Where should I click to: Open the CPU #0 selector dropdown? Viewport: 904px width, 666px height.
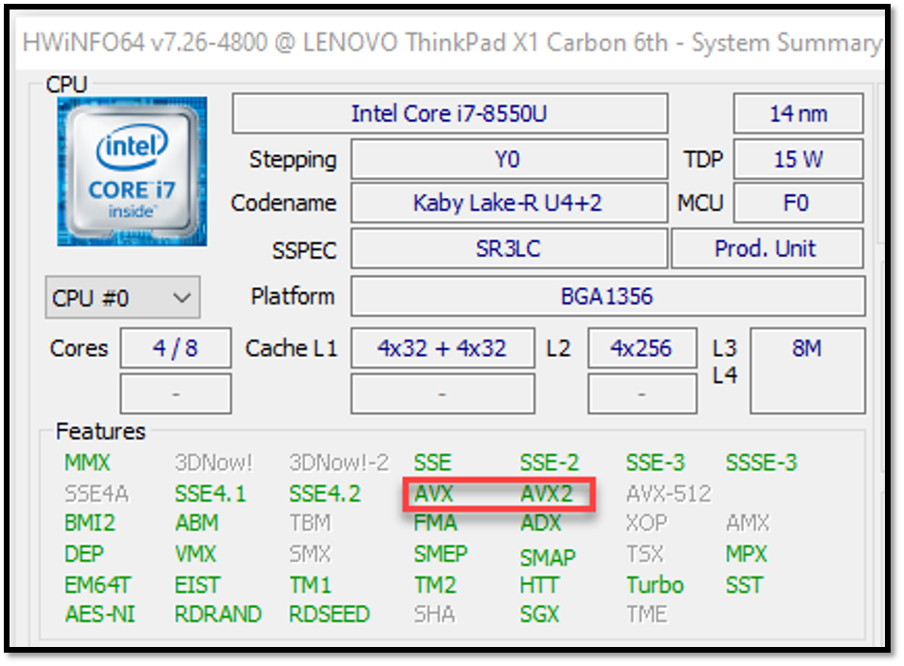point(123,298)
